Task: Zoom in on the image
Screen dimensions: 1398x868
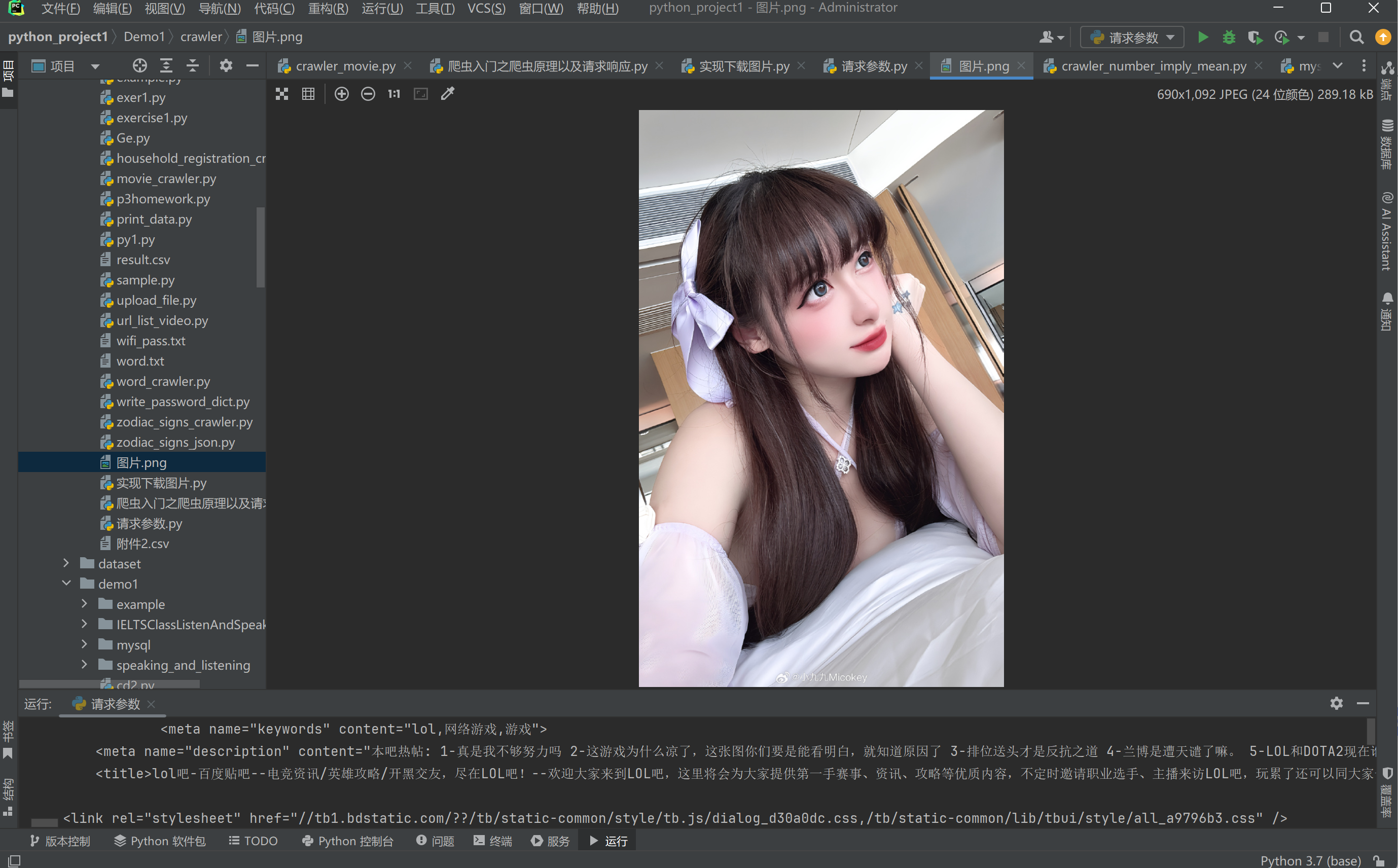Action: [341, 94]
